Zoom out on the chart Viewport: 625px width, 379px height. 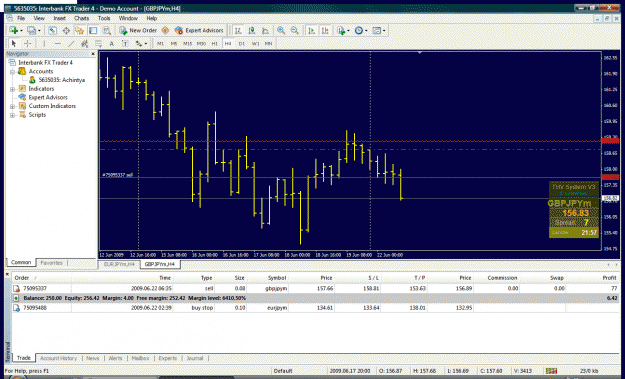(295, 30)
